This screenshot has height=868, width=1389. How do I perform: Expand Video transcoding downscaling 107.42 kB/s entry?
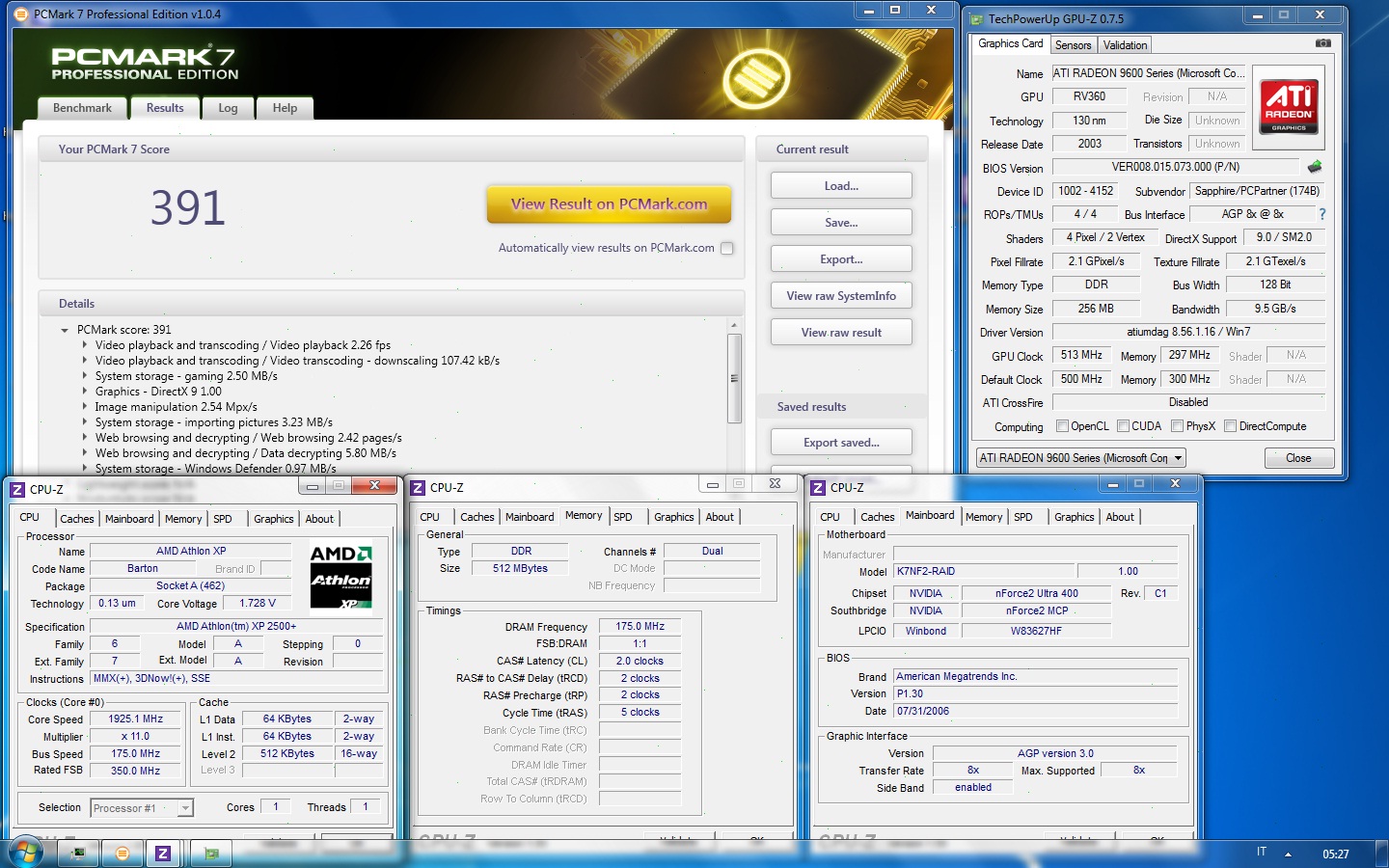(x=85, y=361)
